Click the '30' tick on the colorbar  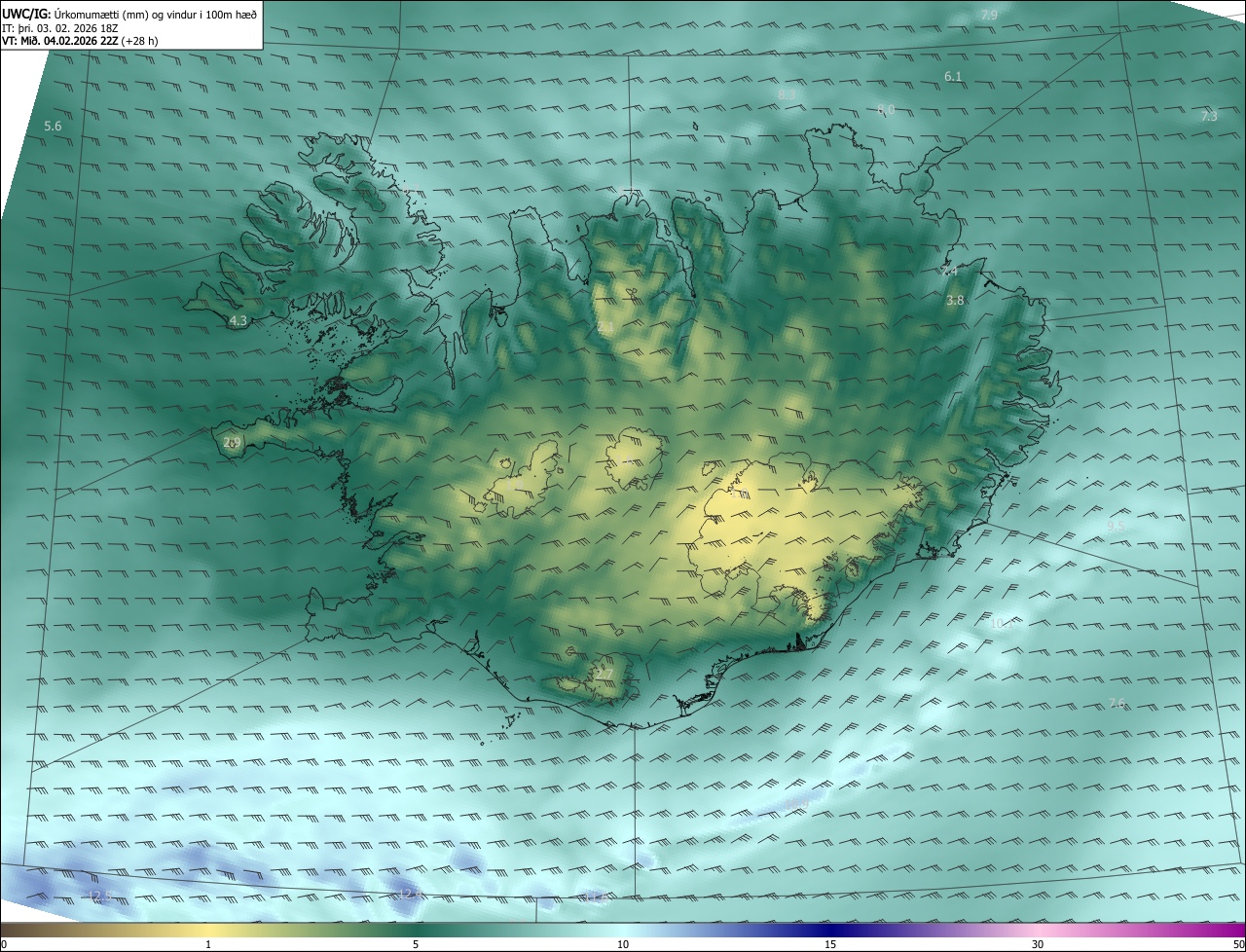(1038, 944)
